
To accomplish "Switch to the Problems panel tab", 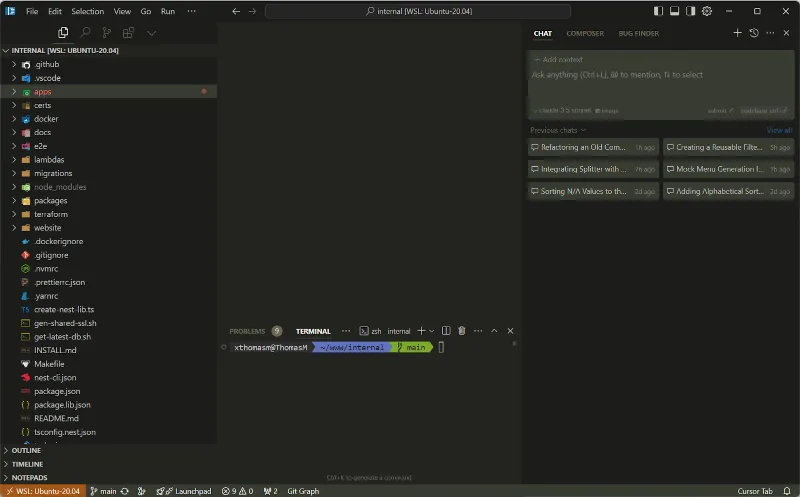I will tap(247, 331).
